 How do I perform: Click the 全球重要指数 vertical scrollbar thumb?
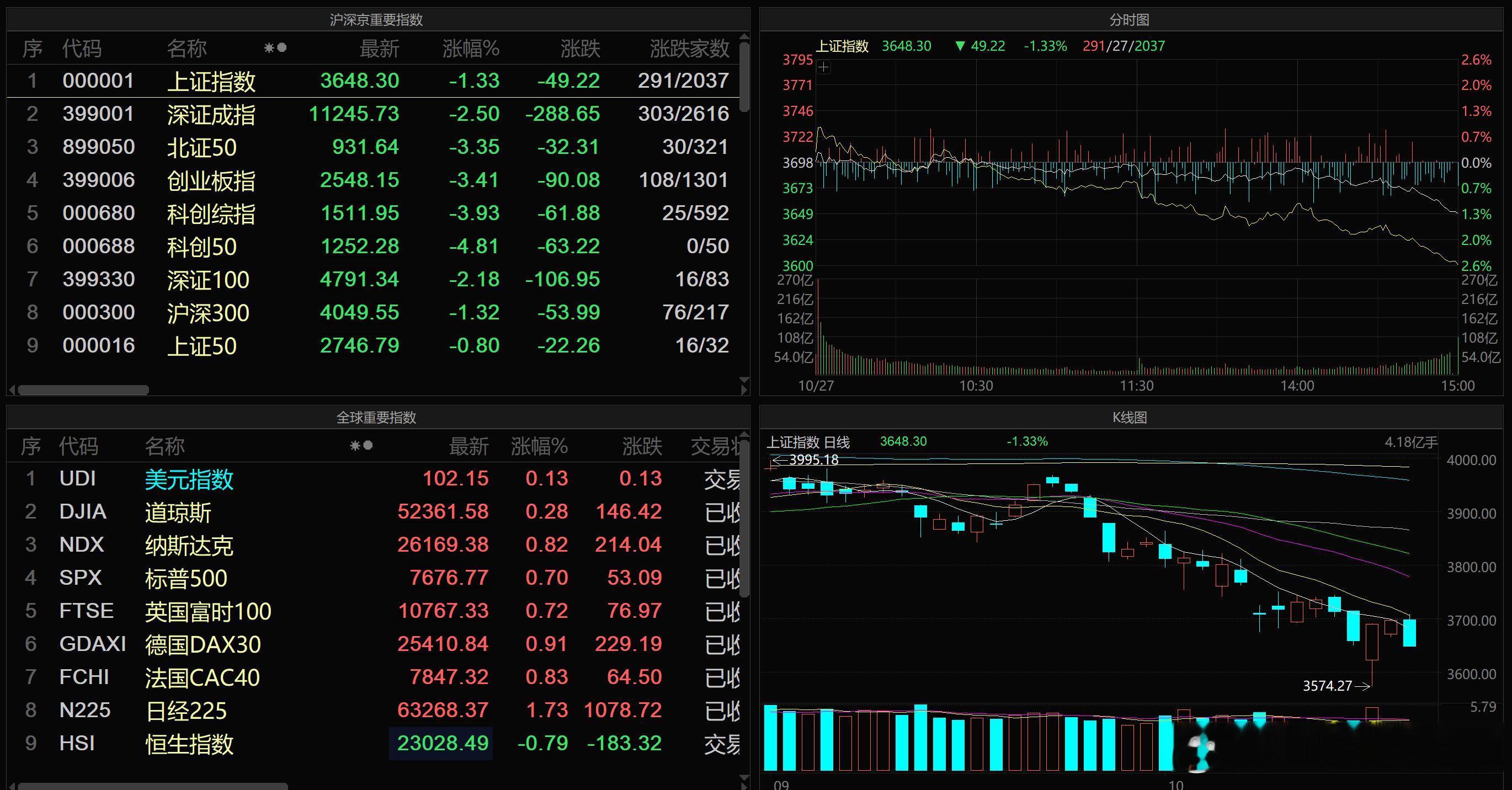(x=744, y=518)
